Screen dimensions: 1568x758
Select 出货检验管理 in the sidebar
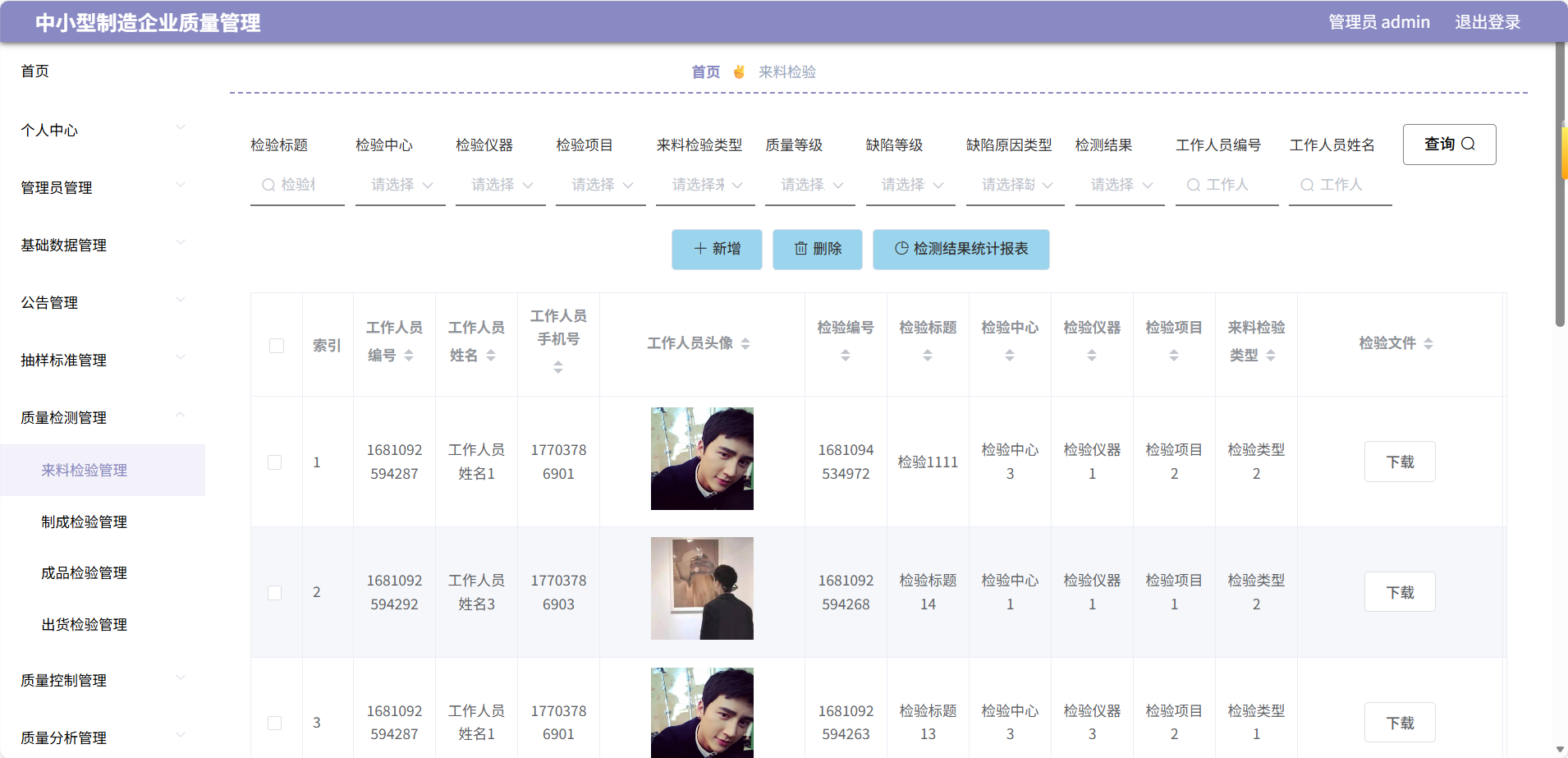pos(103,624)
